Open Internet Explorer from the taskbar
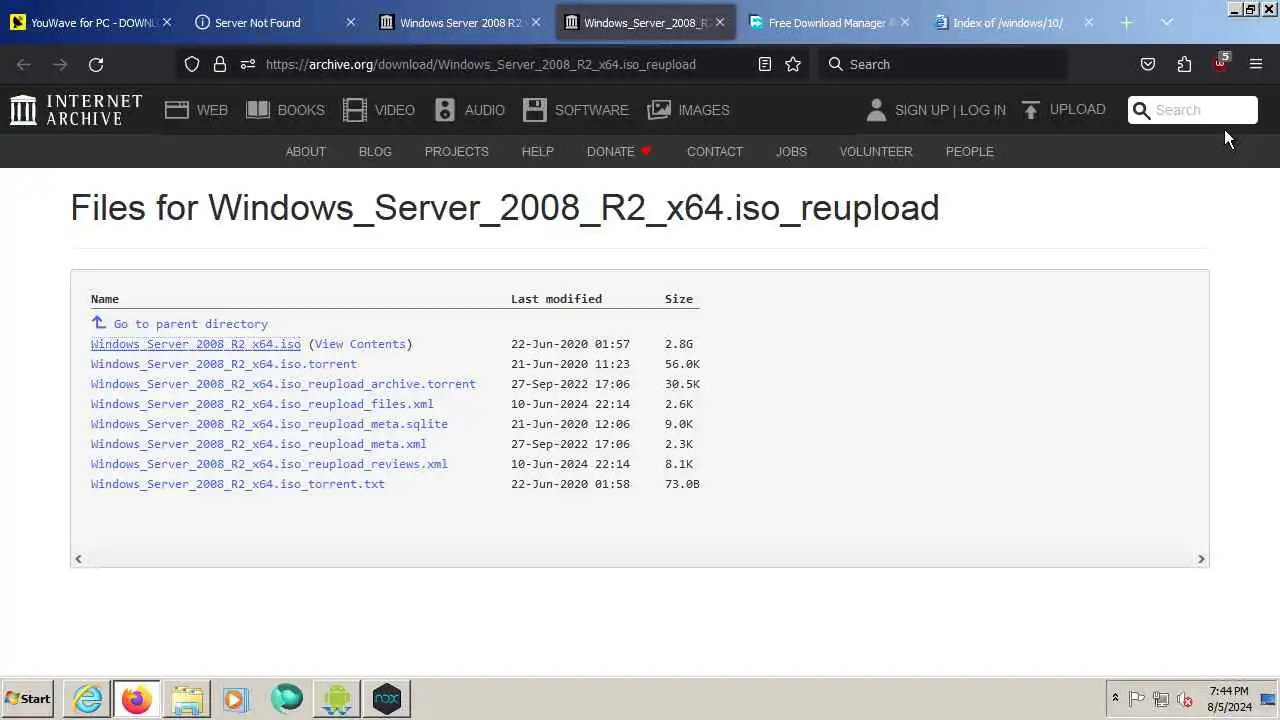This screenshot has height=720, width=1280. tap(88, 699)
